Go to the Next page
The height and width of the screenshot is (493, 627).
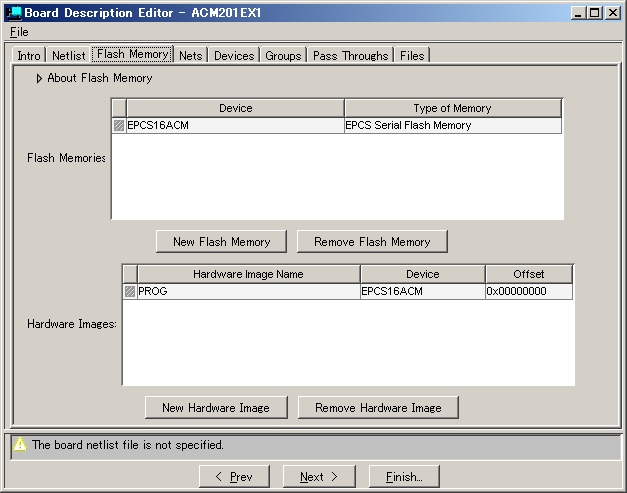coord(319,477)
